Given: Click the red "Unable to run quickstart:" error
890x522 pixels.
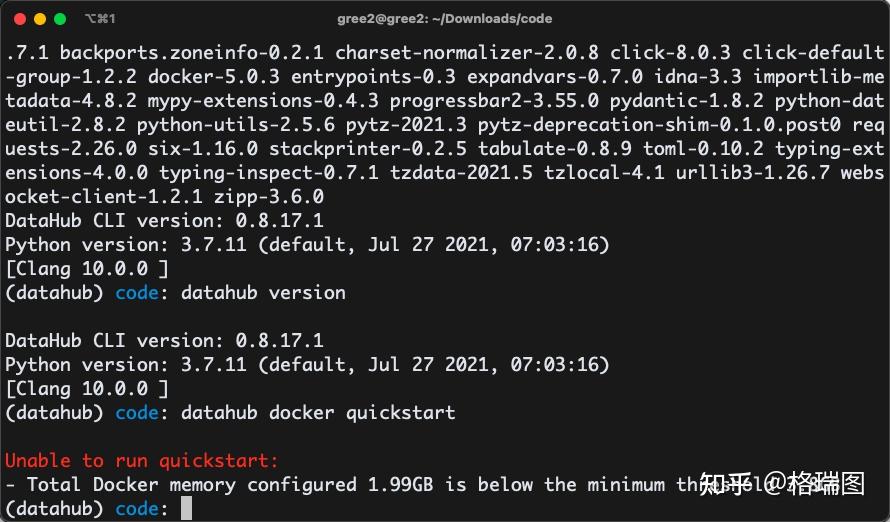Looking at the screenshot, I should click(142, 461).
